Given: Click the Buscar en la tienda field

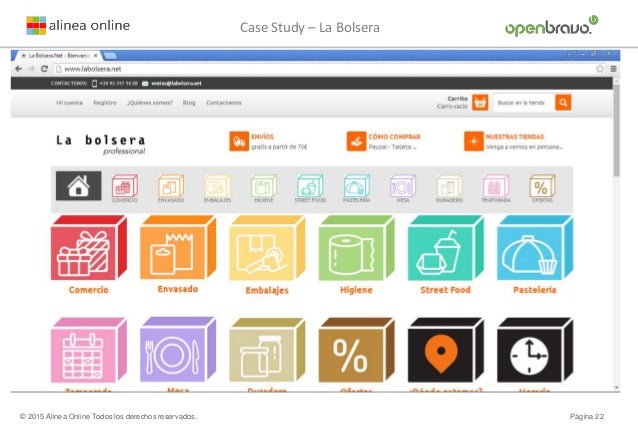Looking at the screenshot, I should point(524,103).
